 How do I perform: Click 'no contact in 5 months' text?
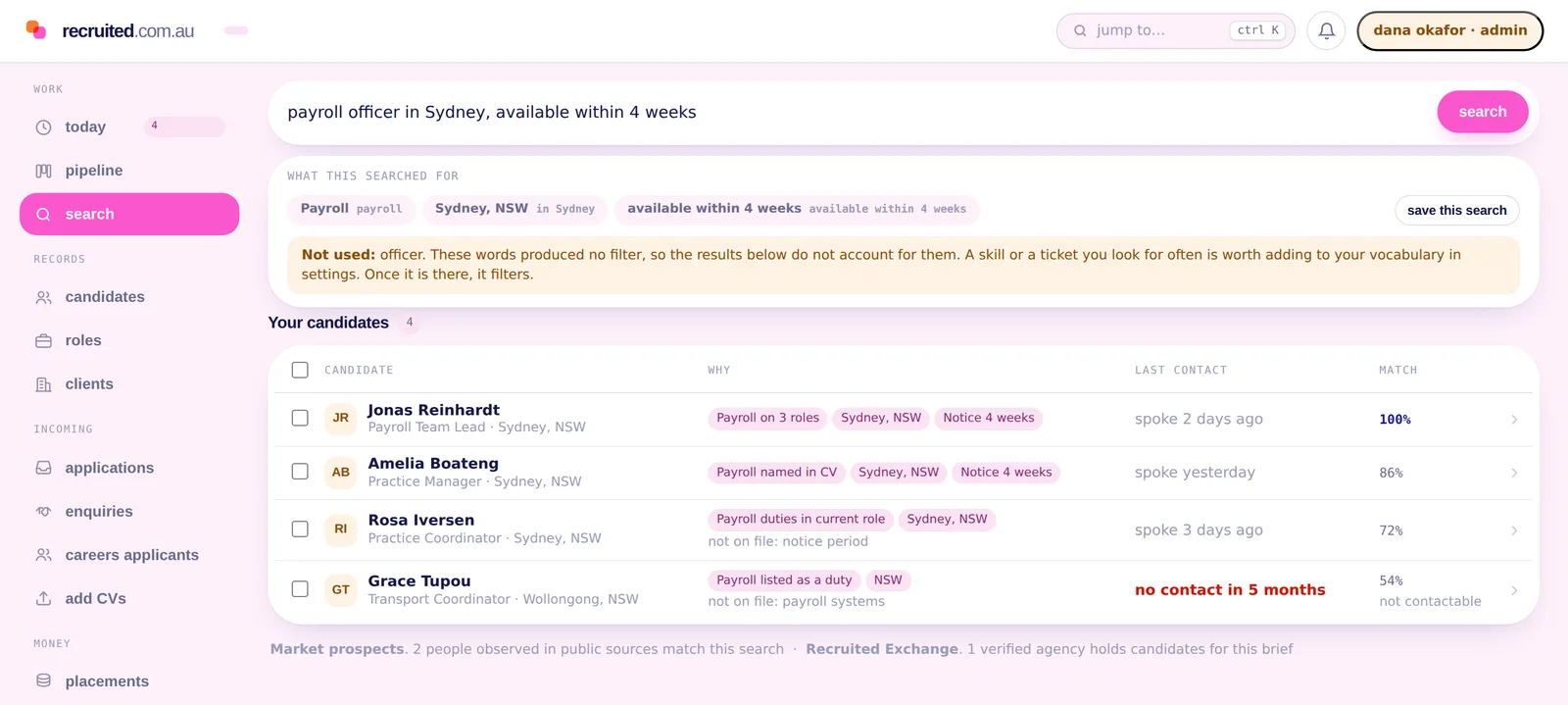click(x=1230, y=590)
